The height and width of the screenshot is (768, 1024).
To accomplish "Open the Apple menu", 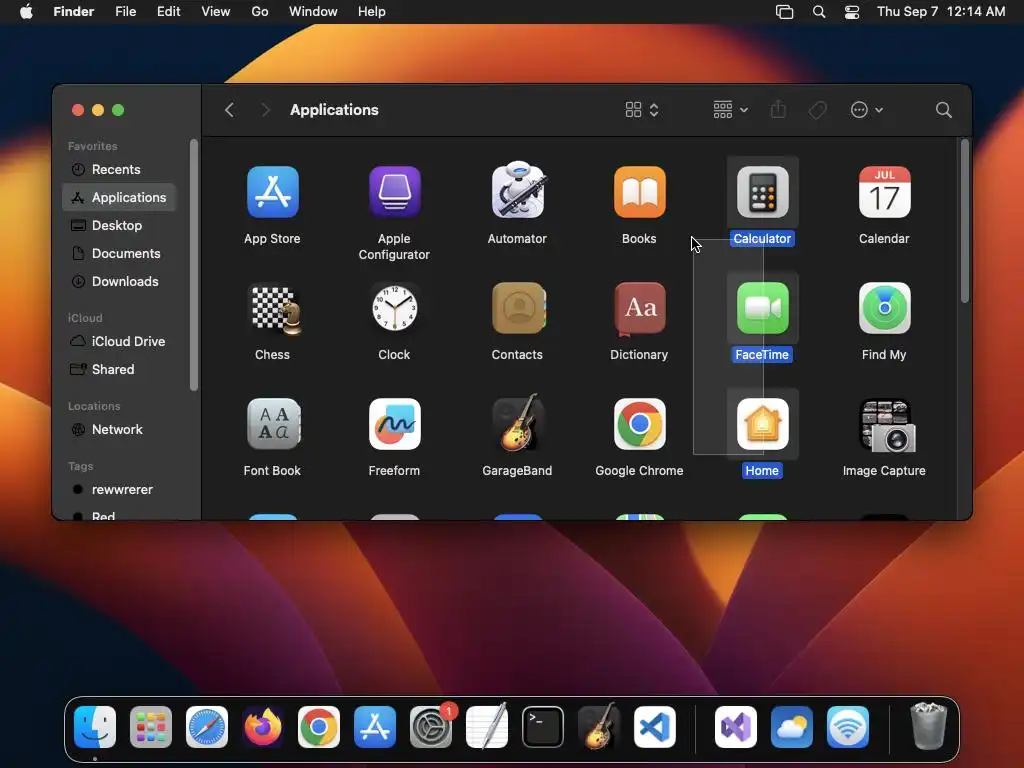I will click(x=26, y=12).
